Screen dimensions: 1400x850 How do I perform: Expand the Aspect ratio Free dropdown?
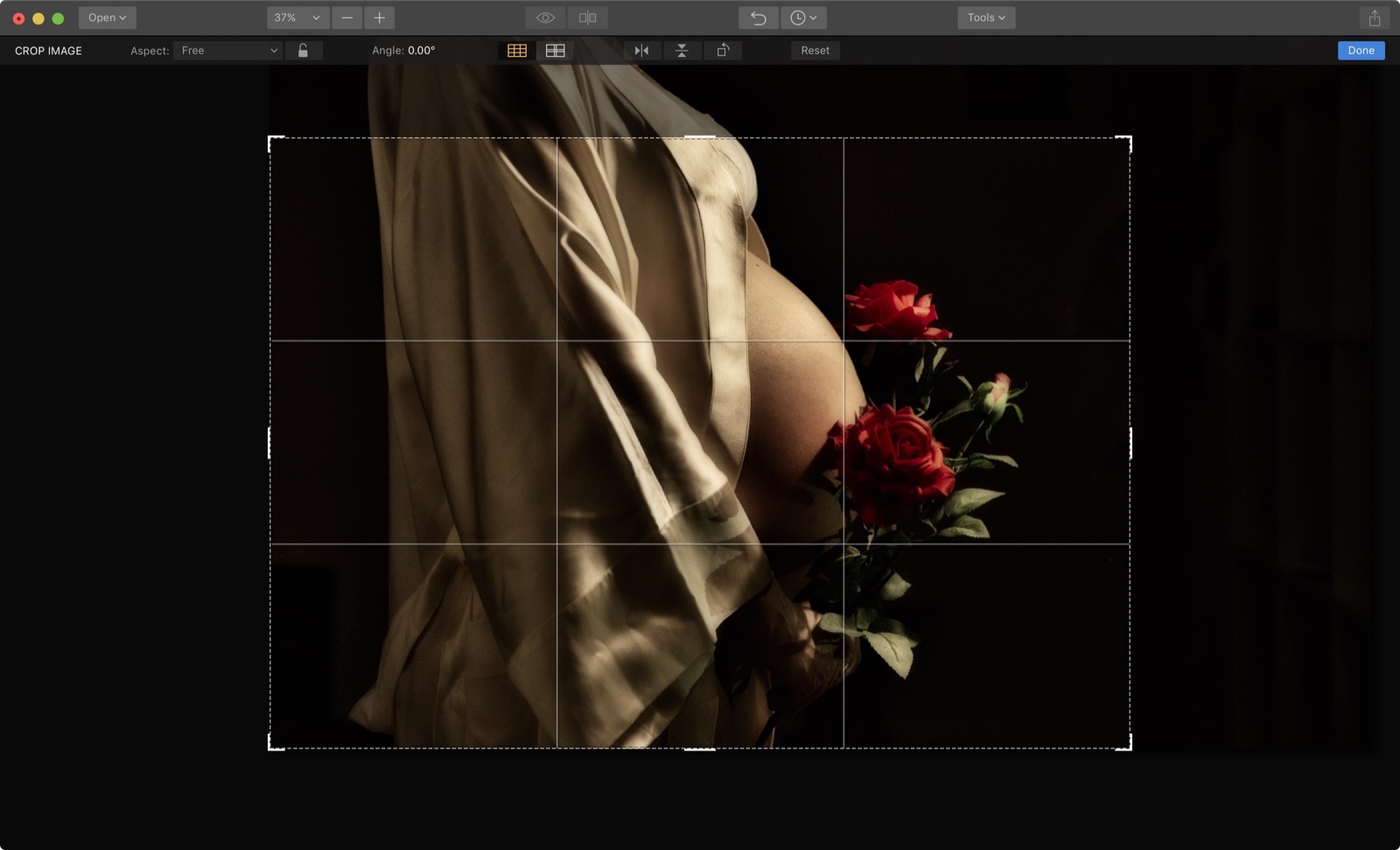point(228,51)
